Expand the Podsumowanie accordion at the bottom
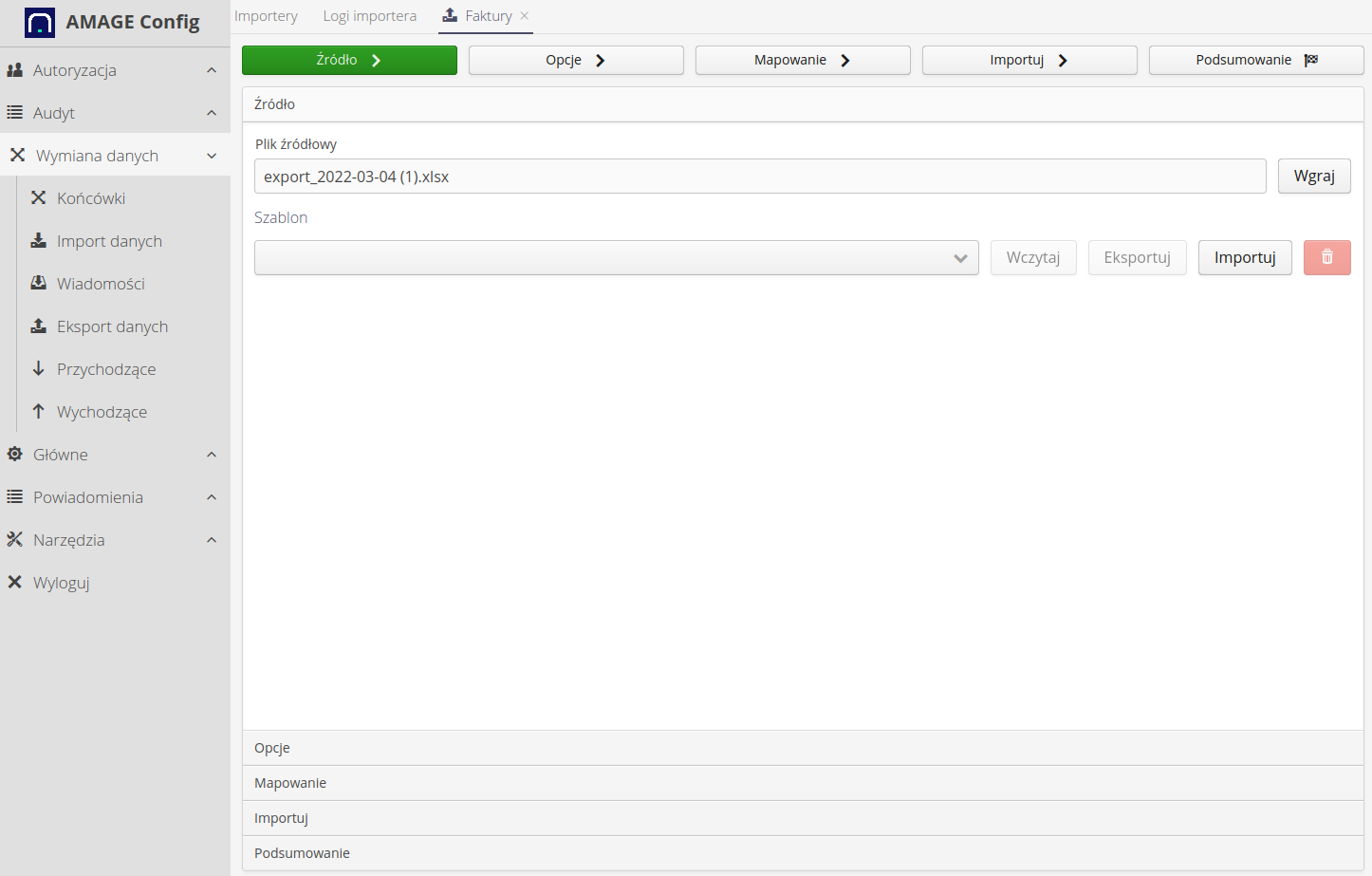The image size is (1372, 876). tap(803, 852)
